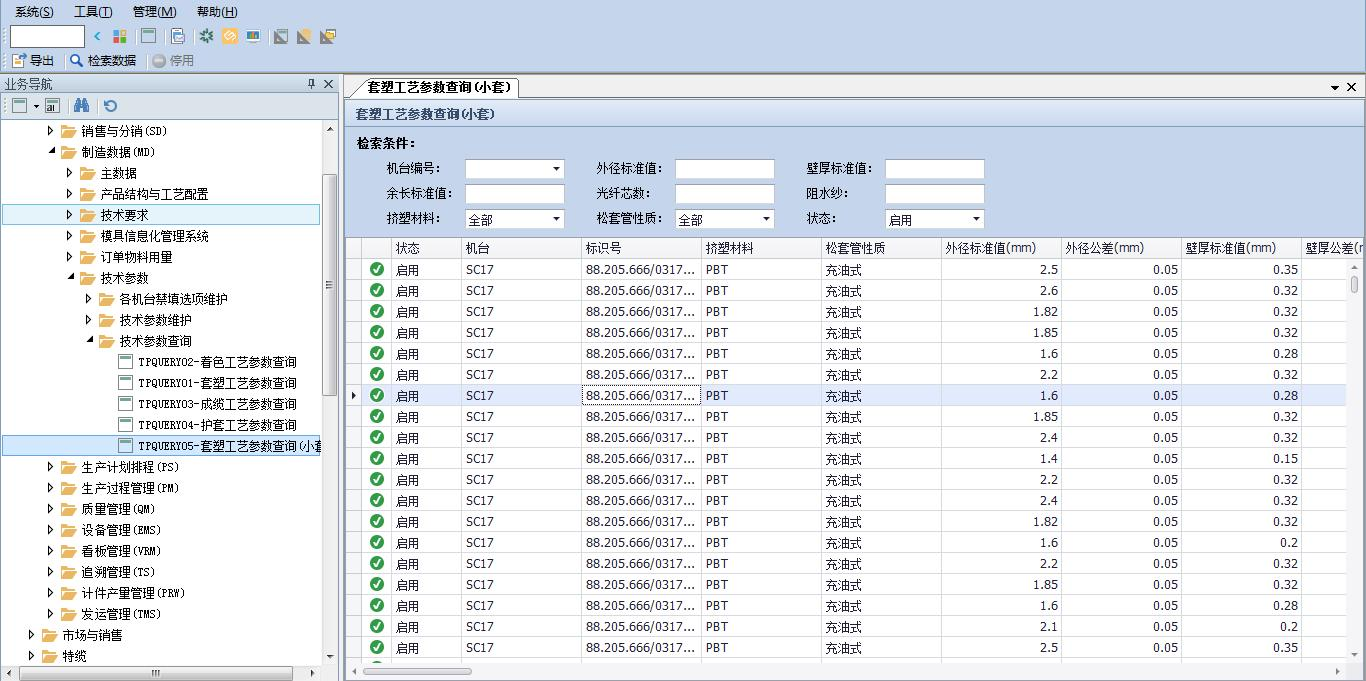Click the binoculars search icon in navigation panel
The image size is (1366, 681).
82,106
